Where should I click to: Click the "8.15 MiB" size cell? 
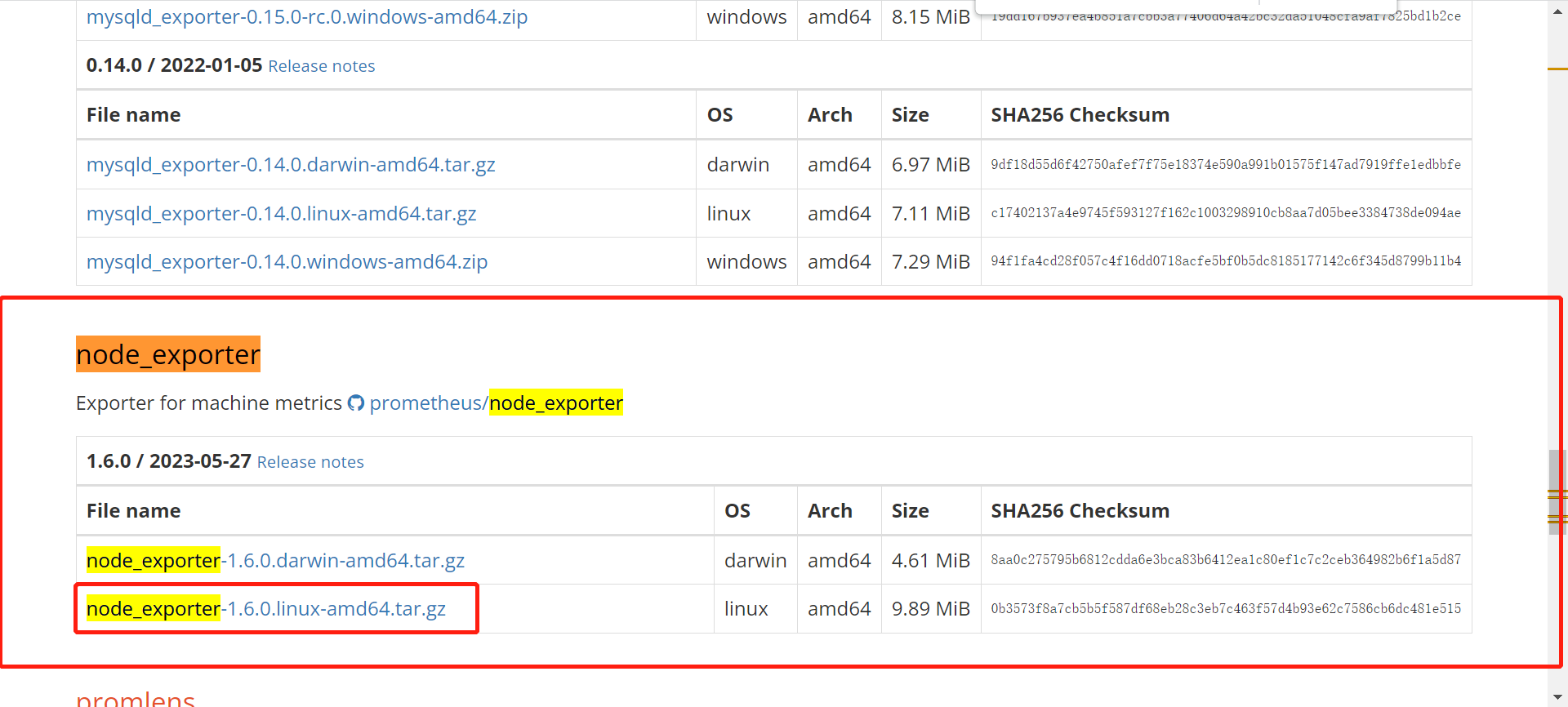[x=931, y=16]
